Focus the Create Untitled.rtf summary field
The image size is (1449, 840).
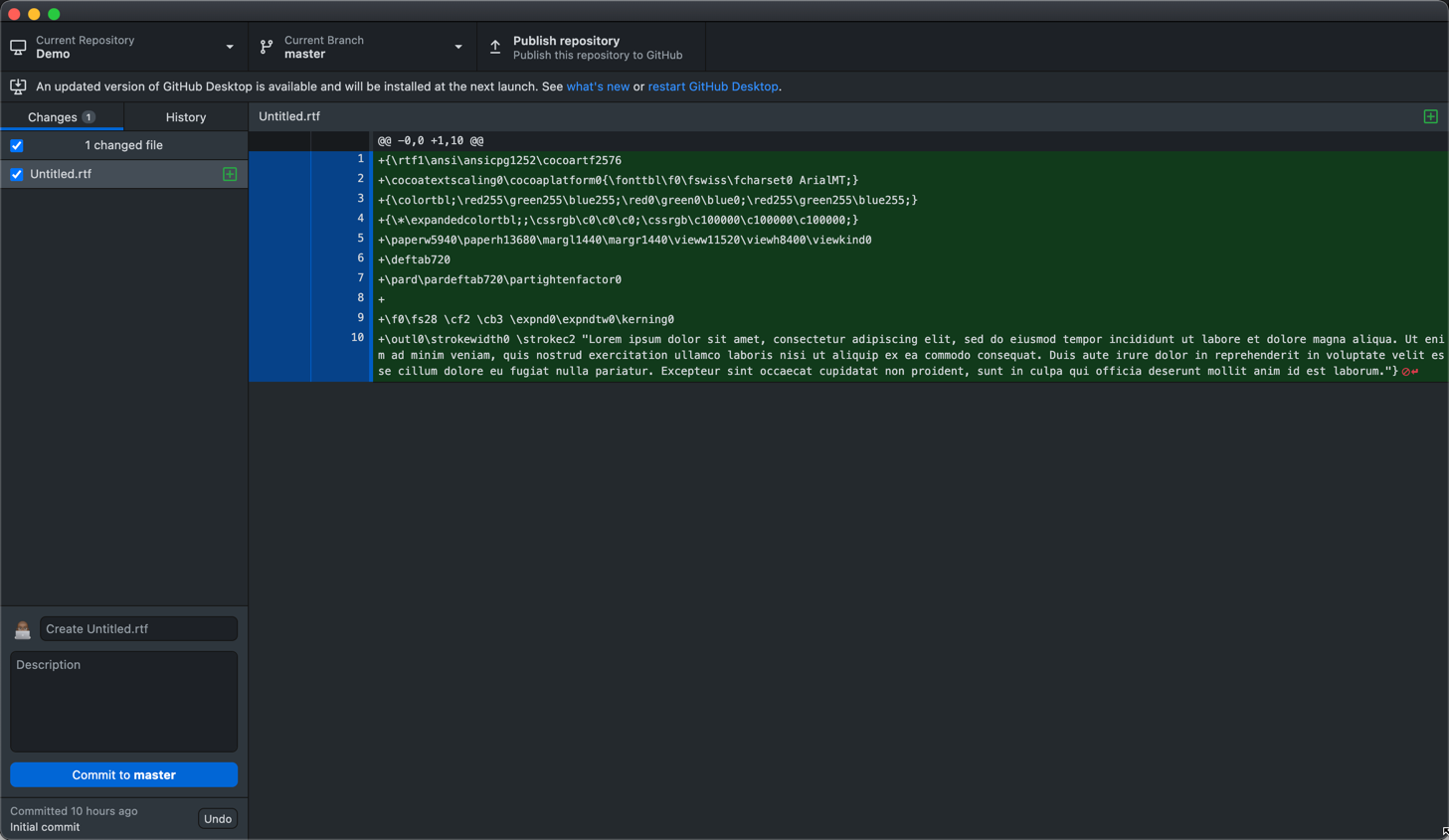coord(138,629)
